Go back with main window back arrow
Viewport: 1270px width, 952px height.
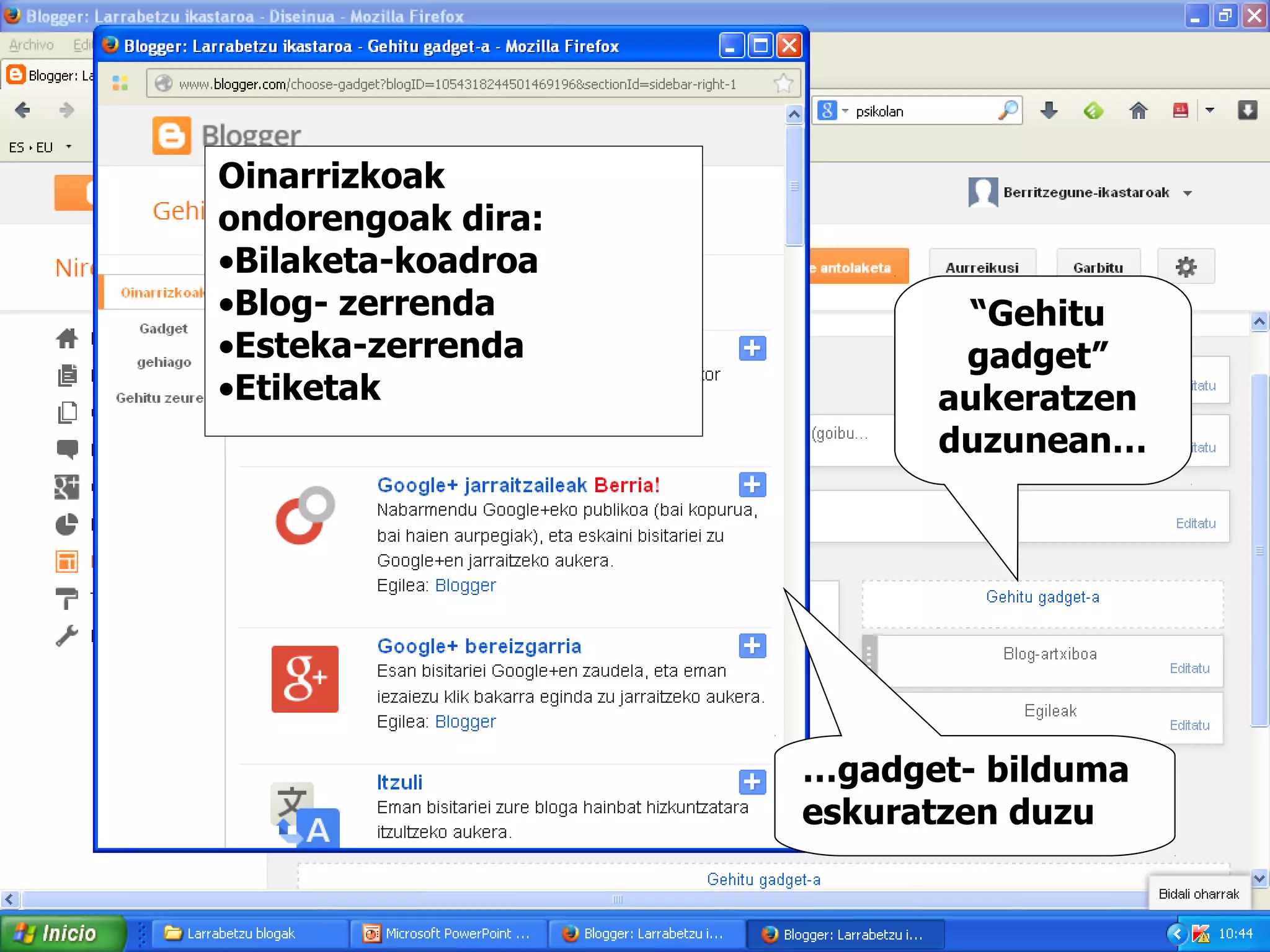22,110
